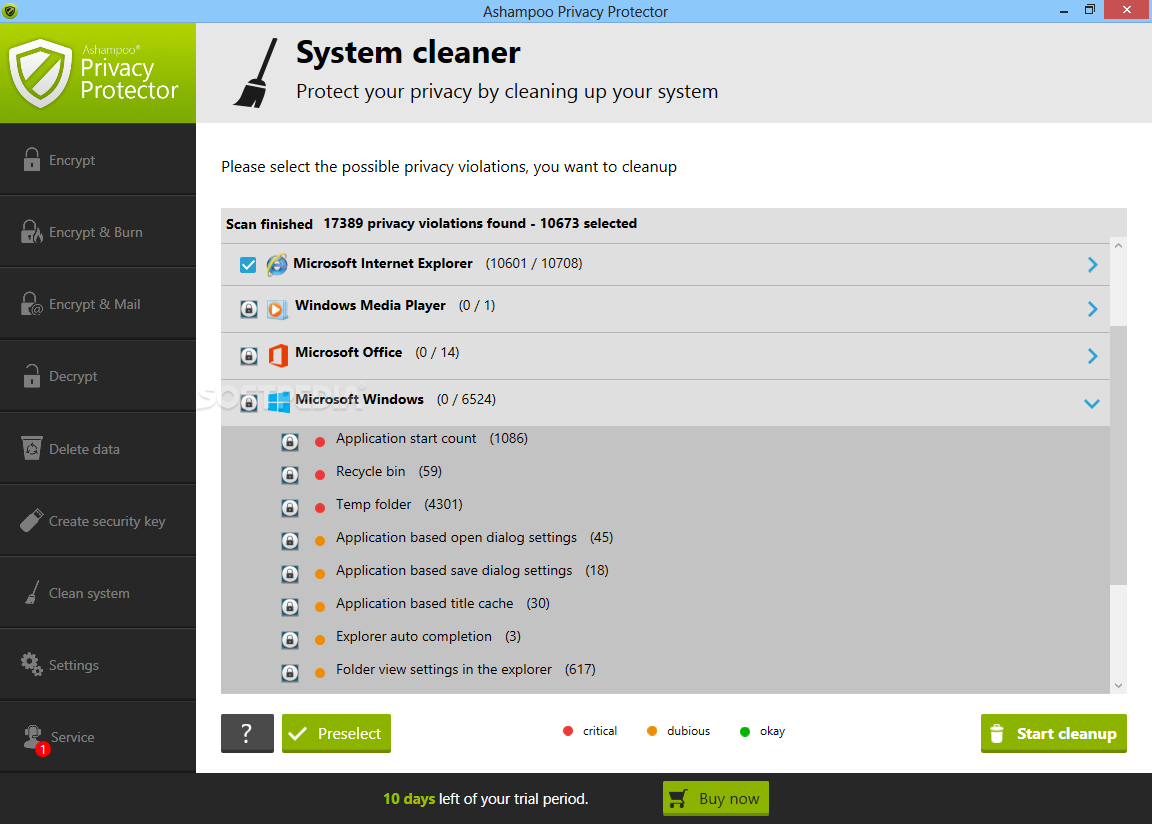Open the Encrypt & Burn section
This screenshot has width=1152, height=824.
pos(98,231)
